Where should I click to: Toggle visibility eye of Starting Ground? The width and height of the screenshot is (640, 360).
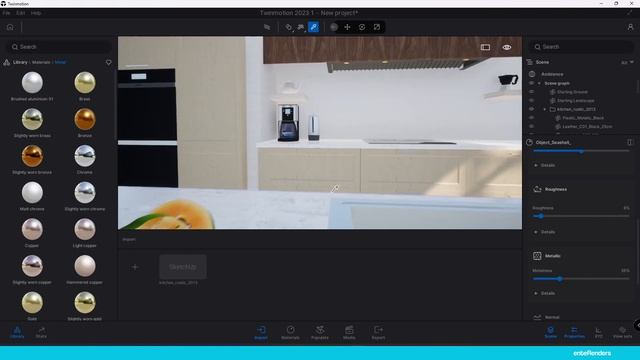tap(531, 92)
